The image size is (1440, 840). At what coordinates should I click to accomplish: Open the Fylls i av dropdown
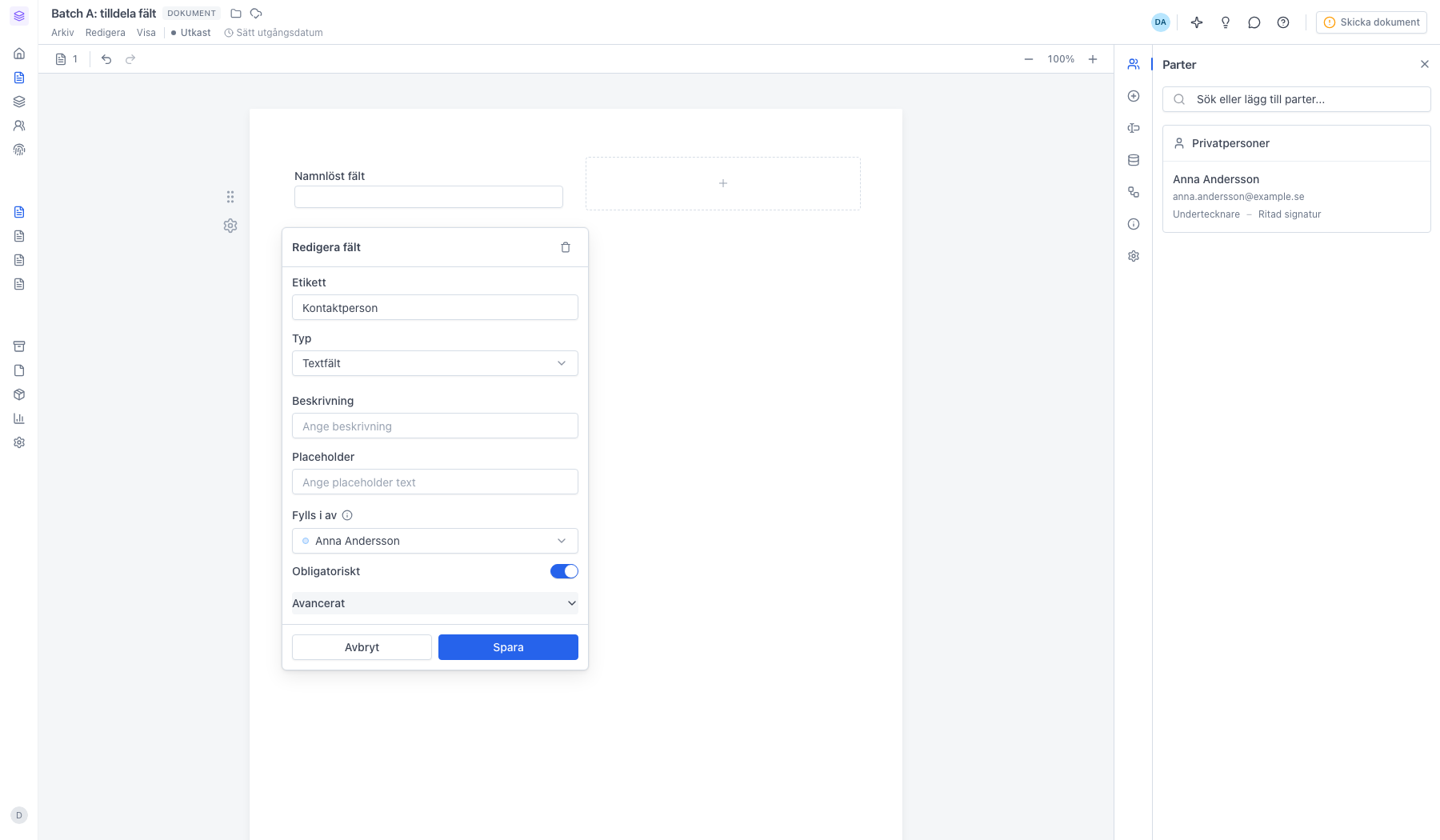pos(435,541)
